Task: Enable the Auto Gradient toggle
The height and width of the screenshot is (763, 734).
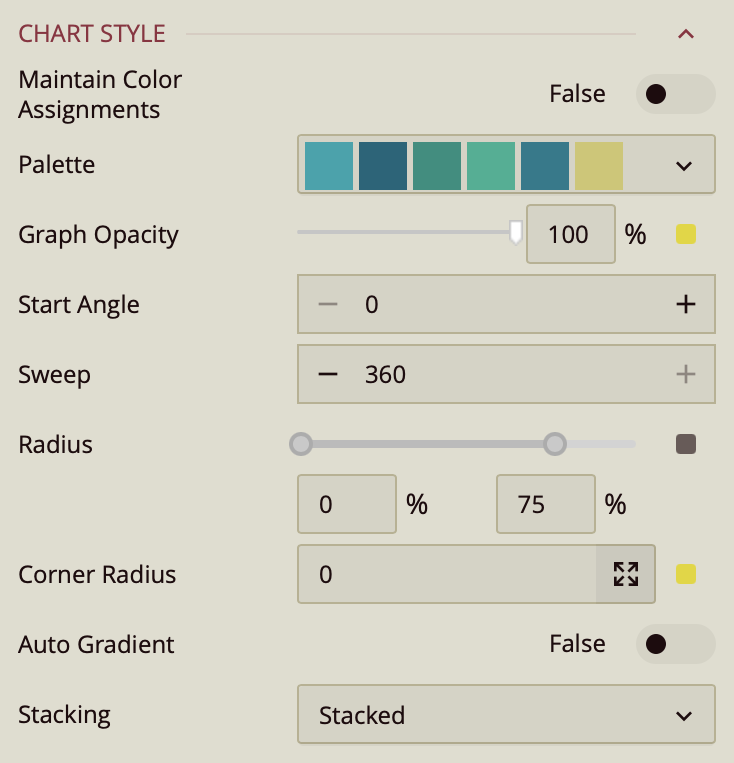Action: click(x=675, y=644)
